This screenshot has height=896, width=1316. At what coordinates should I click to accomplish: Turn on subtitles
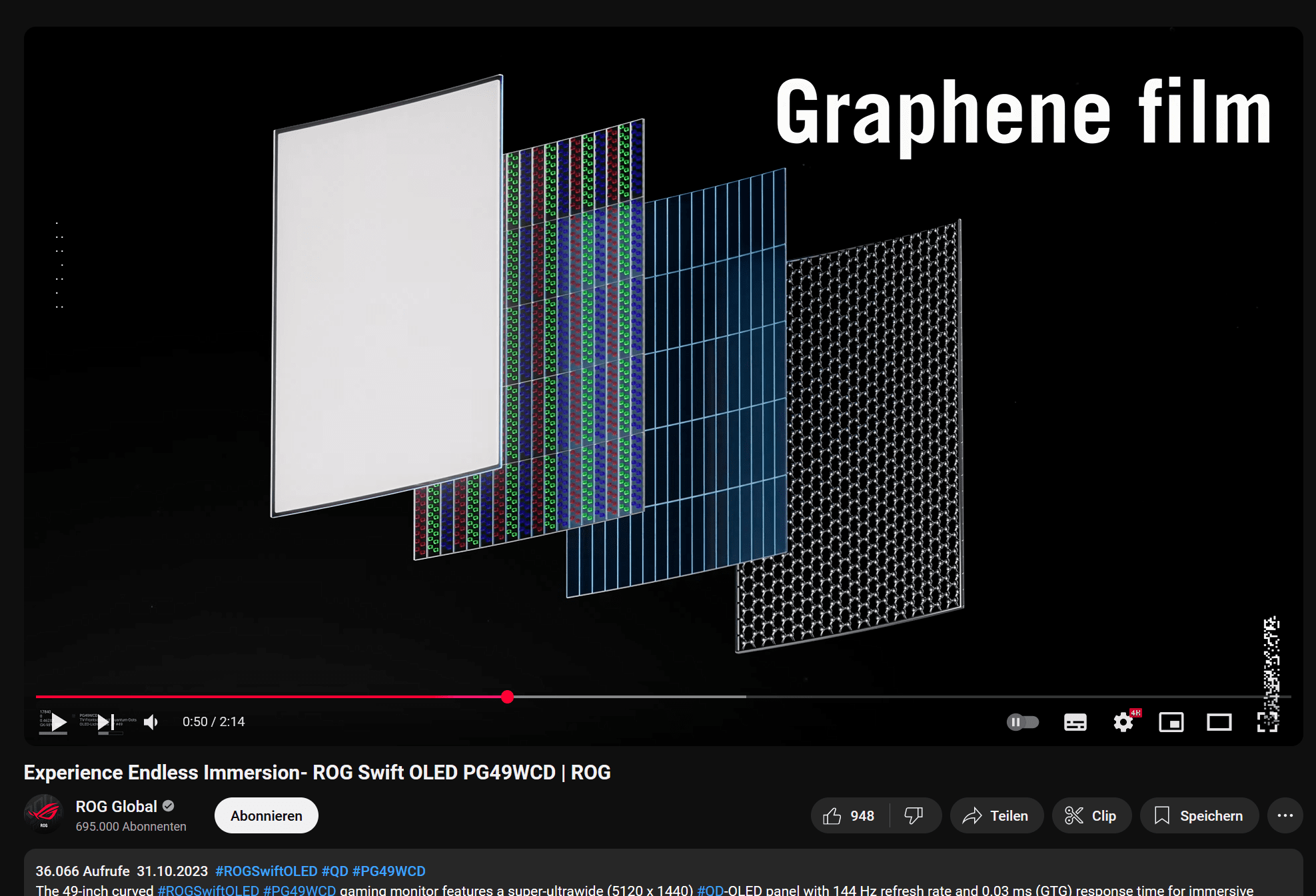(1075, 722)
